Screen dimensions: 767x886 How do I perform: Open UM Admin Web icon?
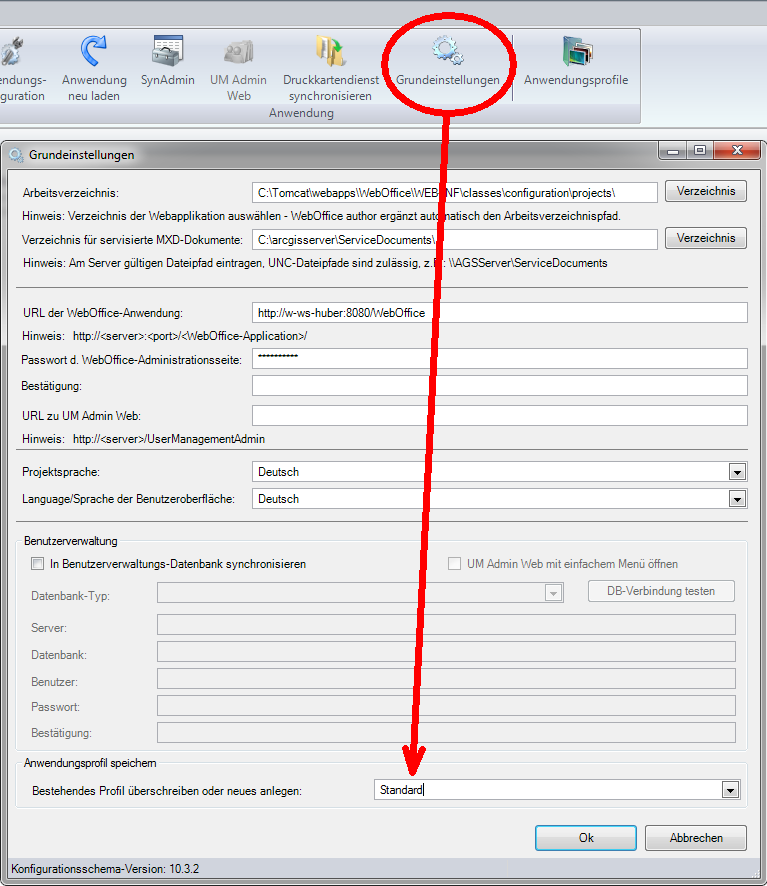(239, 52)
